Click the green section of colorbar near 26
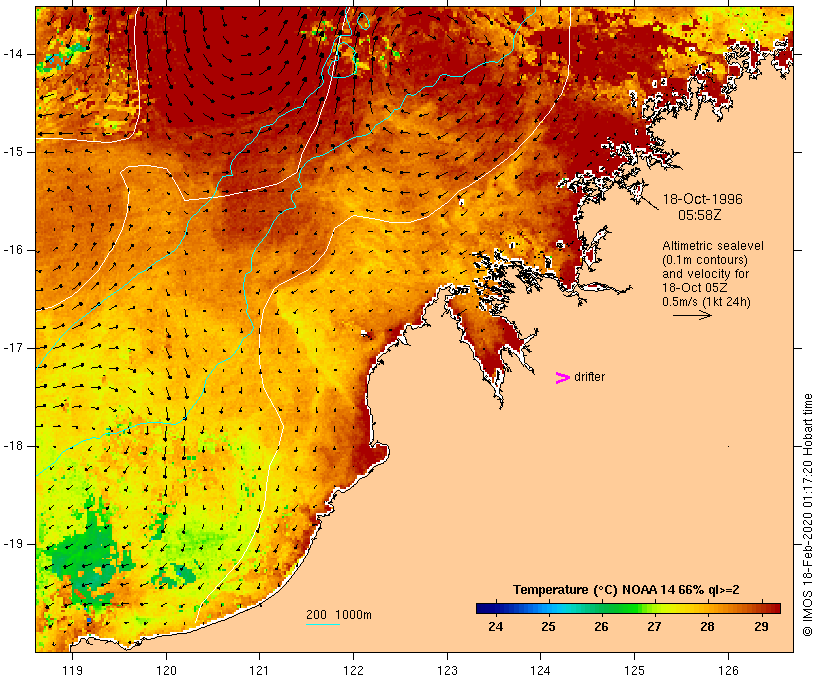Image resolution: width=820 pixels, height=680 pixels. click(601, 608)
